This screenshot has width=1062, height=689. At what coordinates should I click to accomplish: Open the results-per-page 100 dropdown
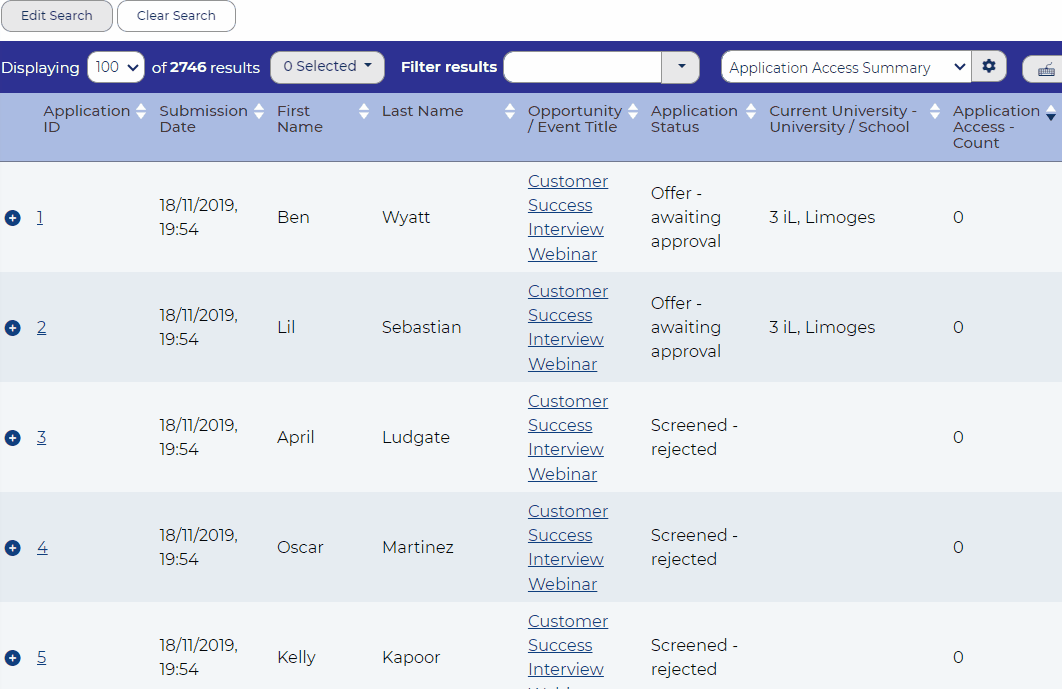coord(116,67)
